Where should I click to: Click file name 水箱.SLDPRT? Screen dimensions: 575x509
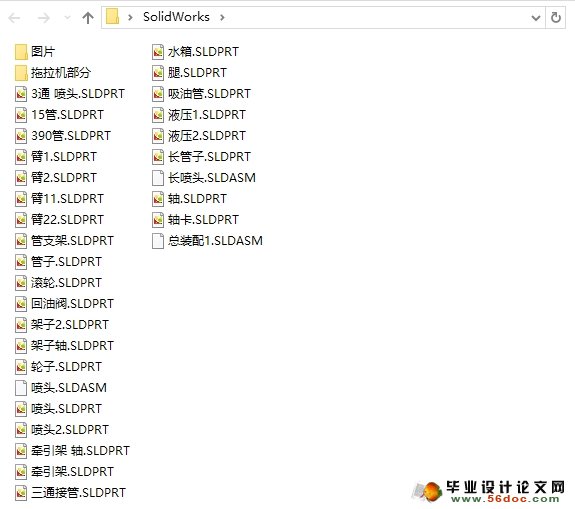[203, 52]
